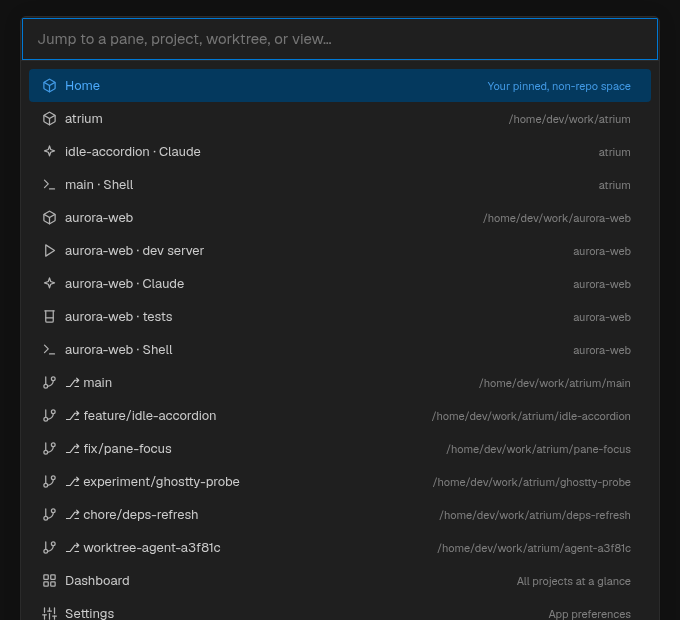The height and width of the screenshot is (620, 680).
Task: Switch to fix/pane-focus worktree
Action: 340,448
